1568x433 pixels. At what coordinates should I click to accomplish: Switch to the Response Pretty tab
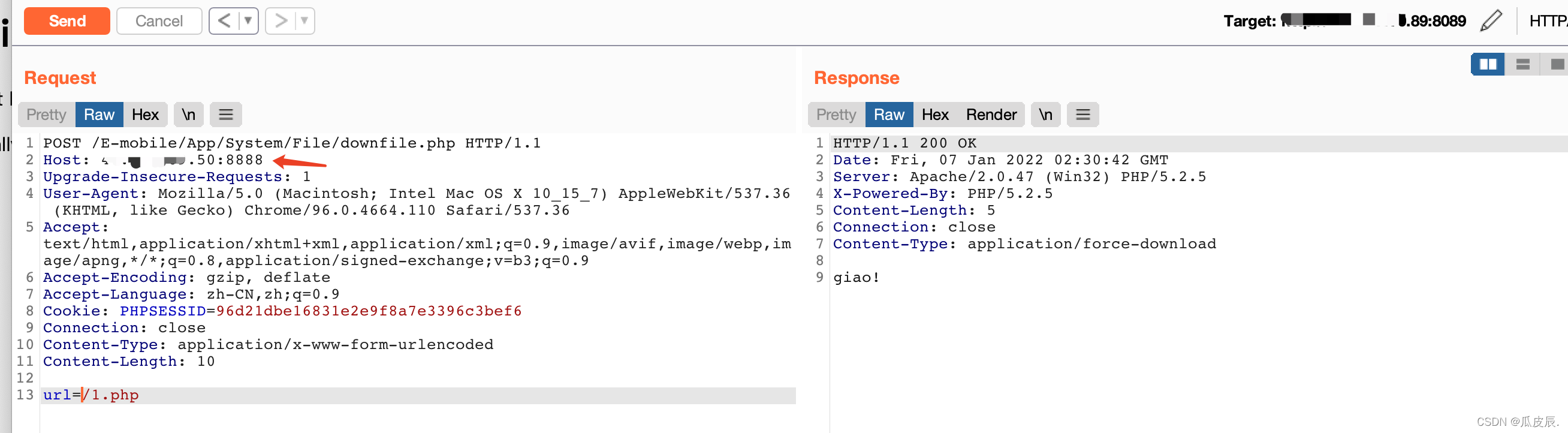coord(836,115)
